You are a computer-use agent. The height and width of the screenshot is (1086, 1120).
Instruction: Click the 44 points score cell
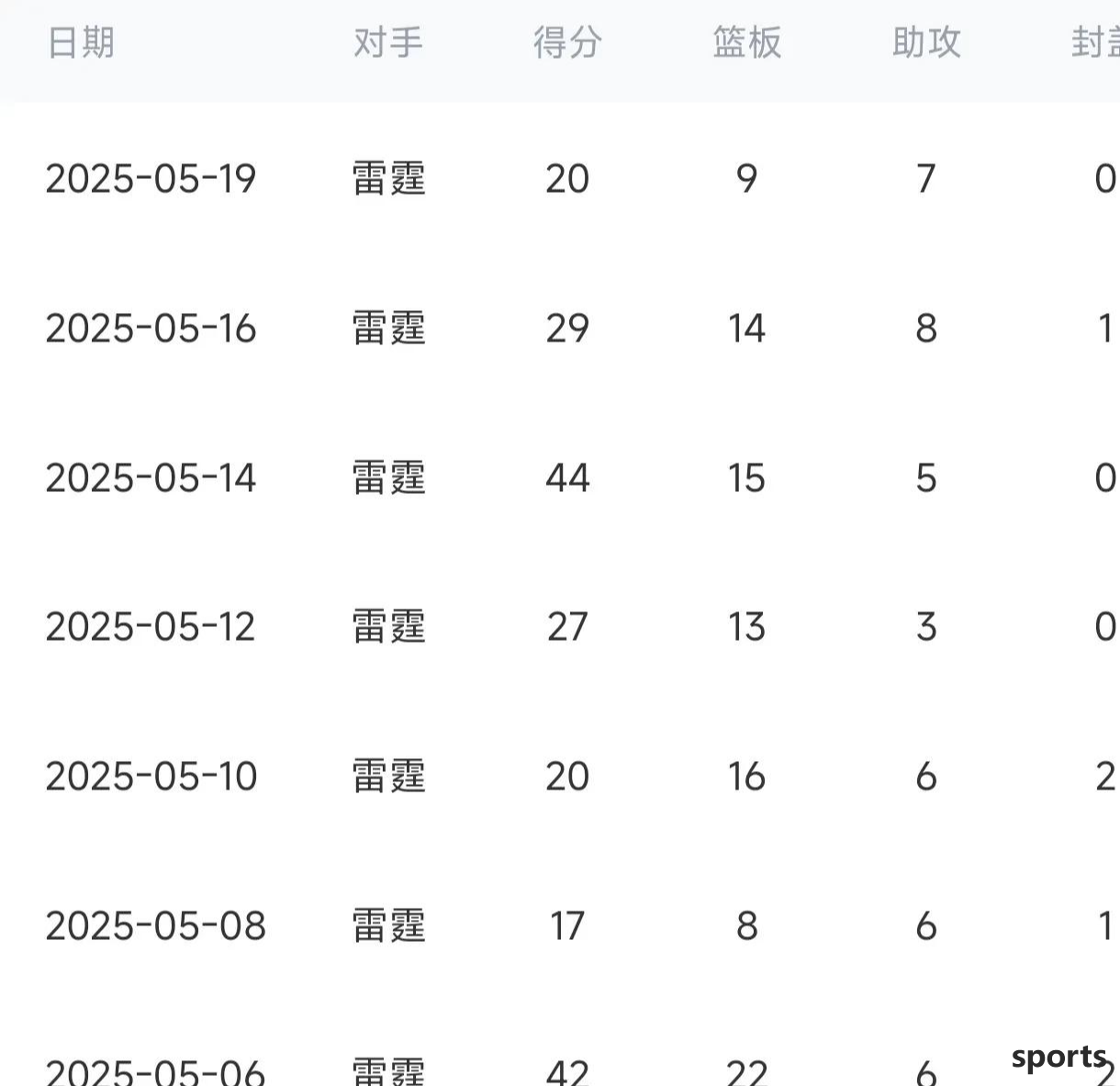(567, 477)
